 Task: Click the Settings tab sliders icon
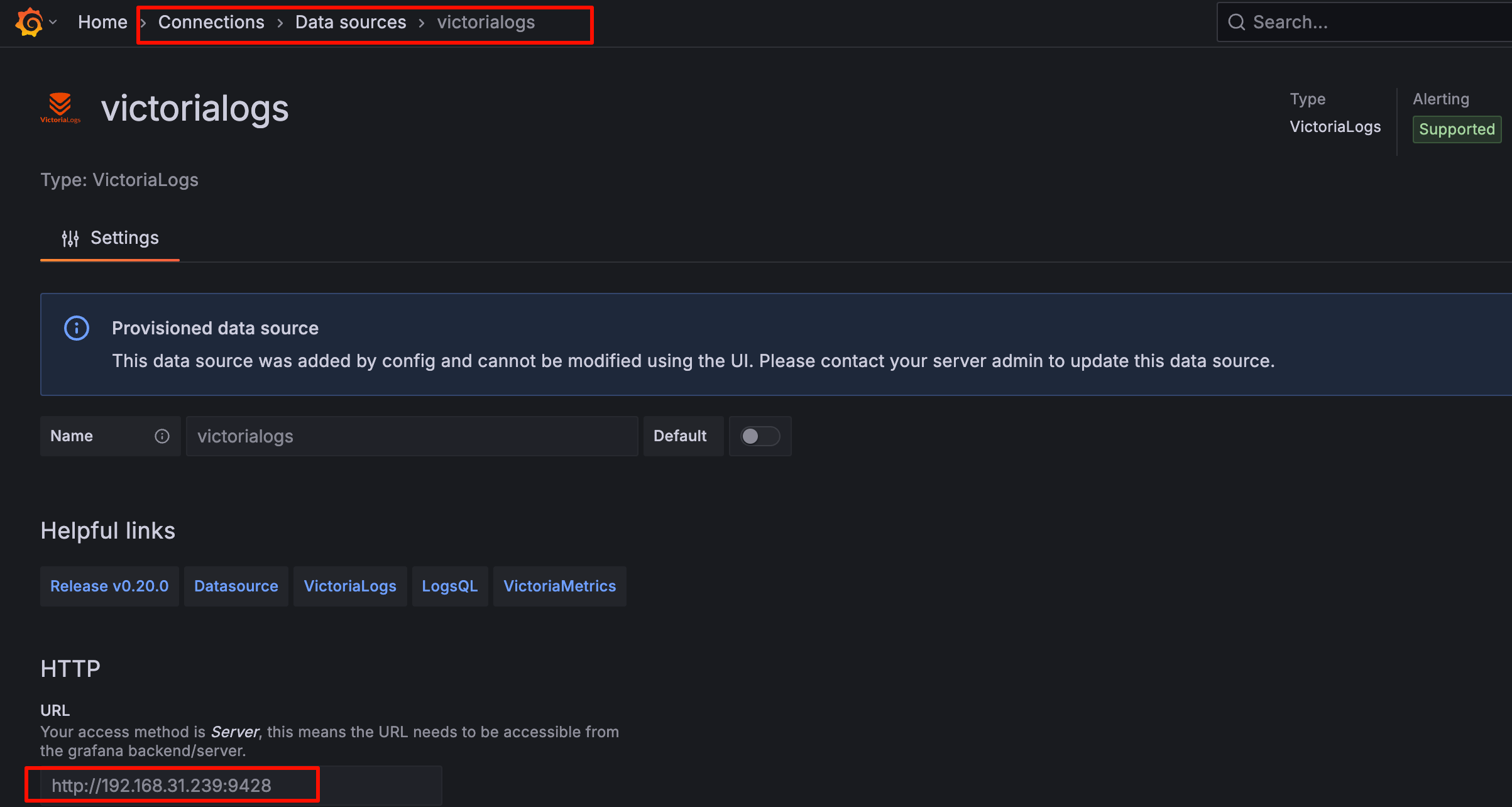tap(70, 238)
